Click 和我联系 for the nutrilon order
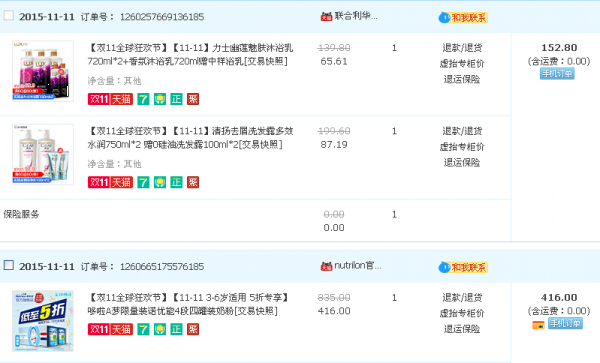Viewport: 600px width, 363px height. coord(463,267)
